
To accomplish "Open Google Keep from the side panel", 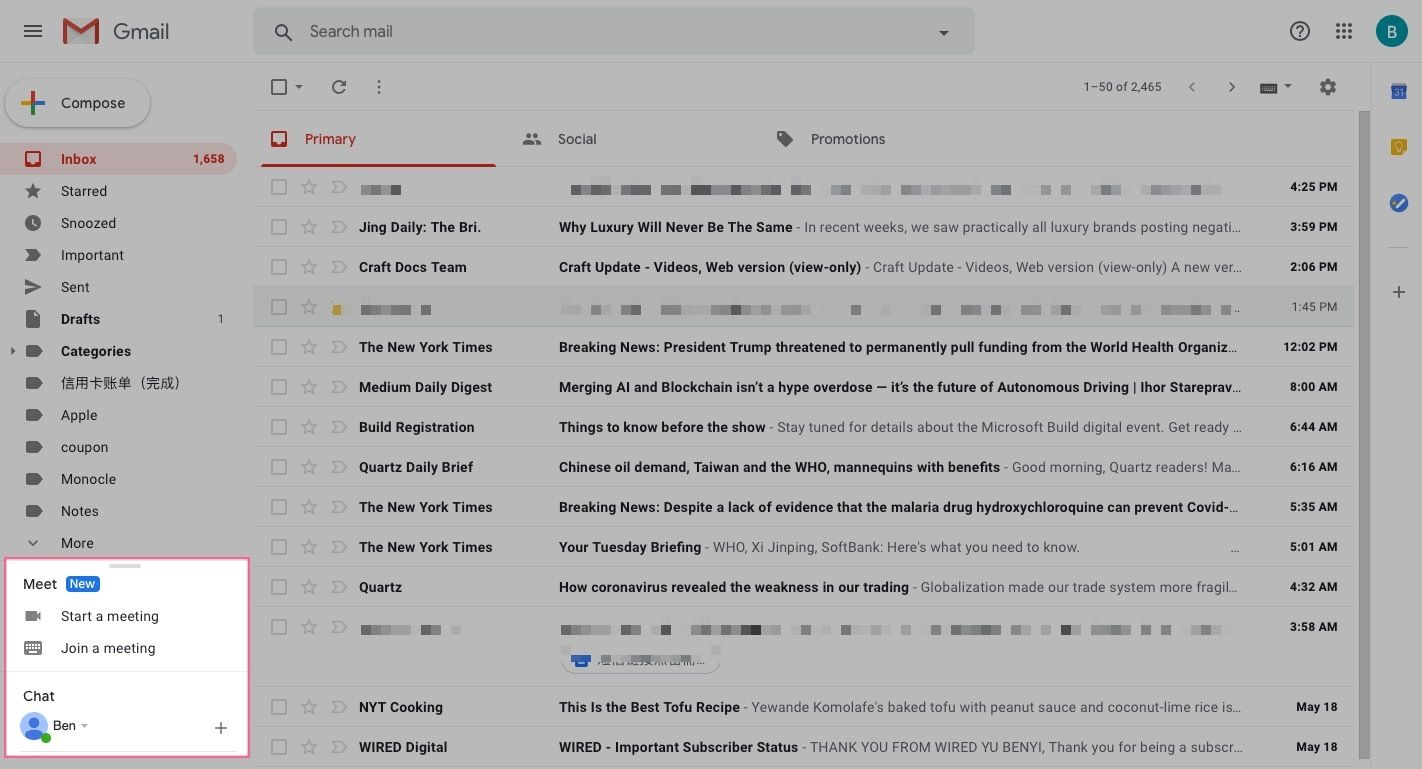I will coord(1398,147).
